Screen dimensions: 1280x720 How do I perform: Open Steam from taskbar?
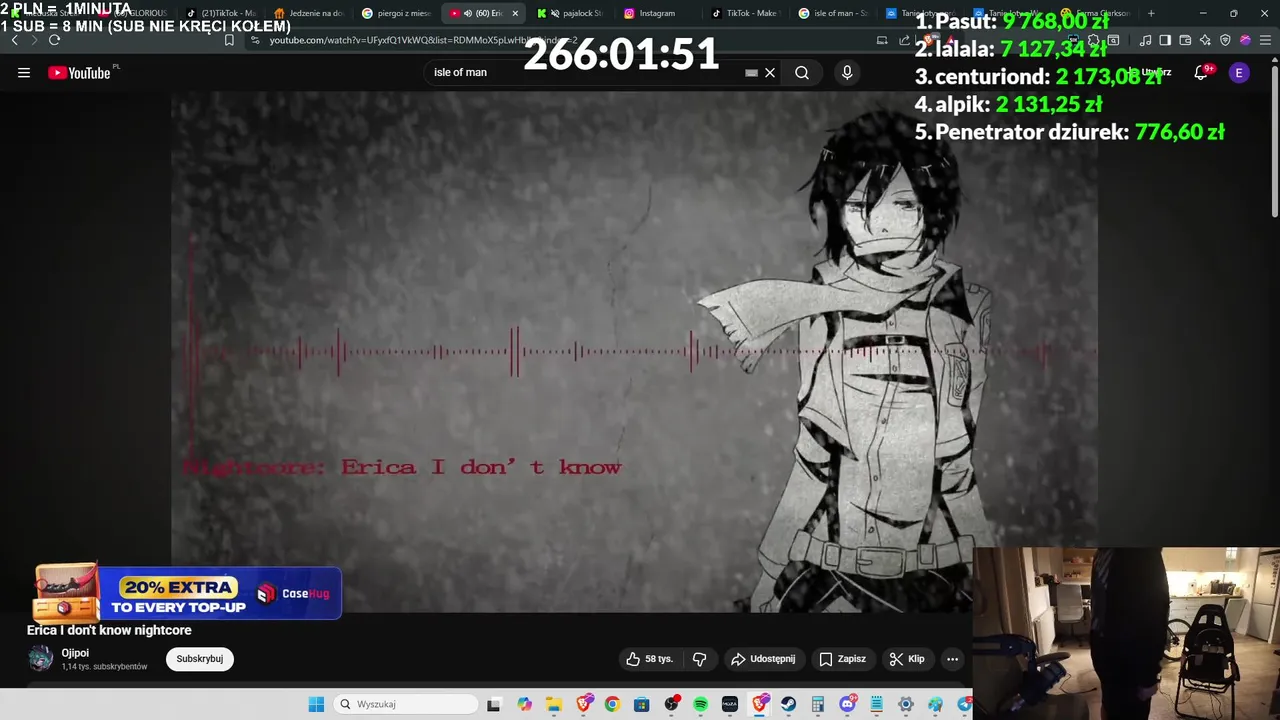click(789, 704)
